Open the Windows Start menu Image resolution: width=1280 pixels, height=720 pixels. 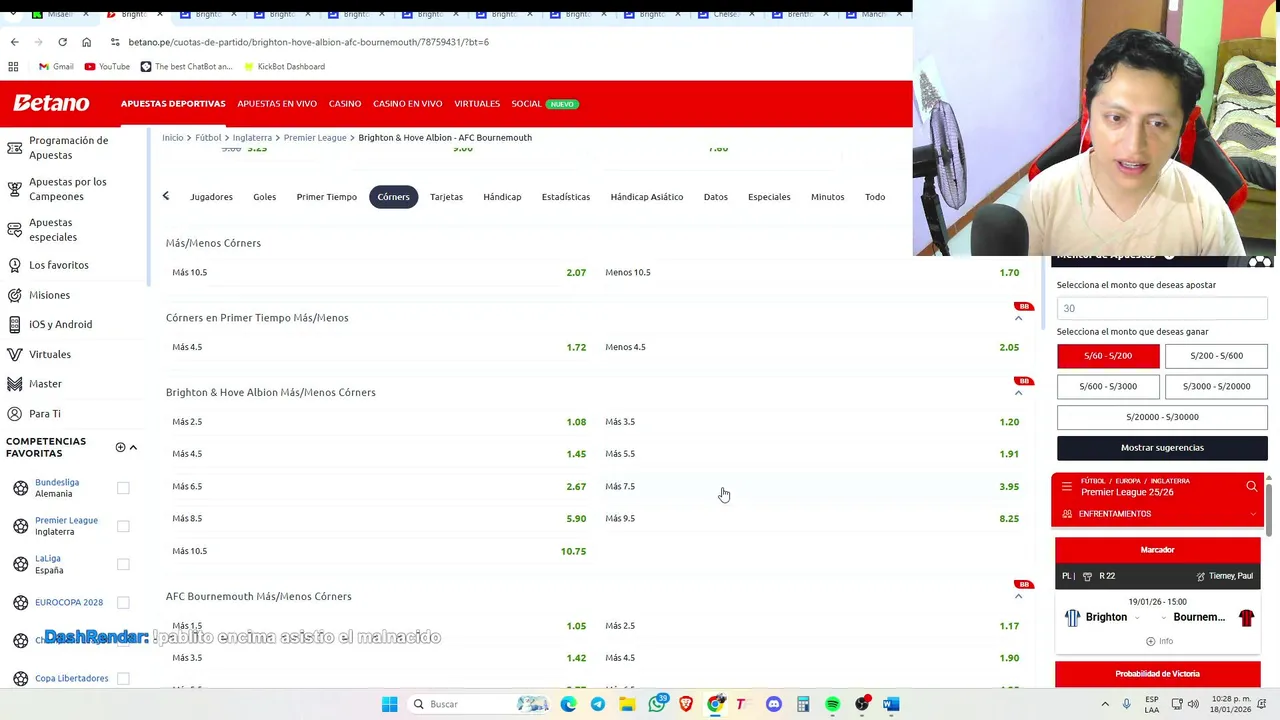click(x=389, y=704)
